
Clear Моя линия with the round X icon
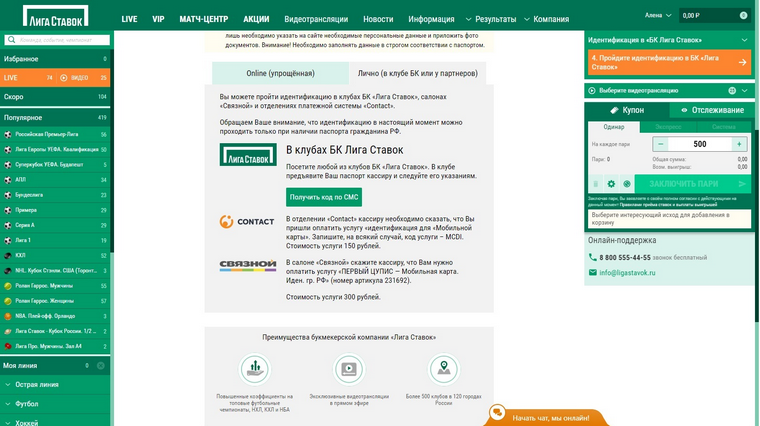tap(101, 365)
